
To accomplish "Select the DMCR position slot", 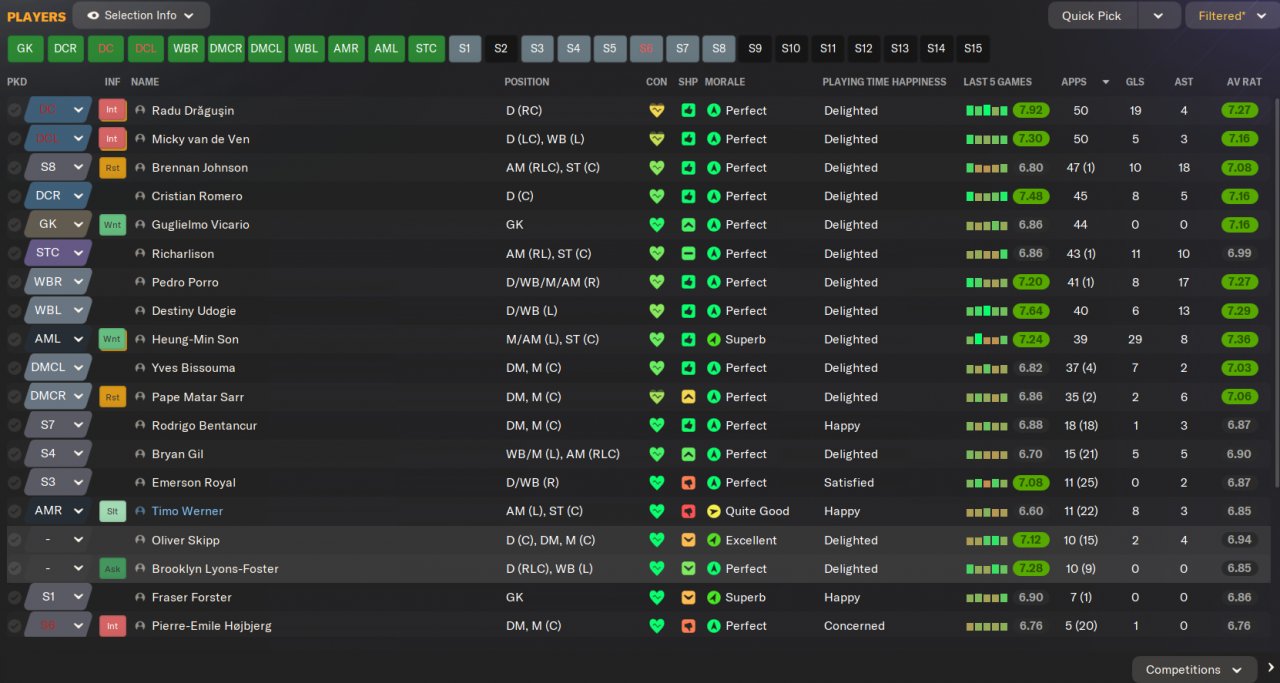I will click(x=226, y=48).
